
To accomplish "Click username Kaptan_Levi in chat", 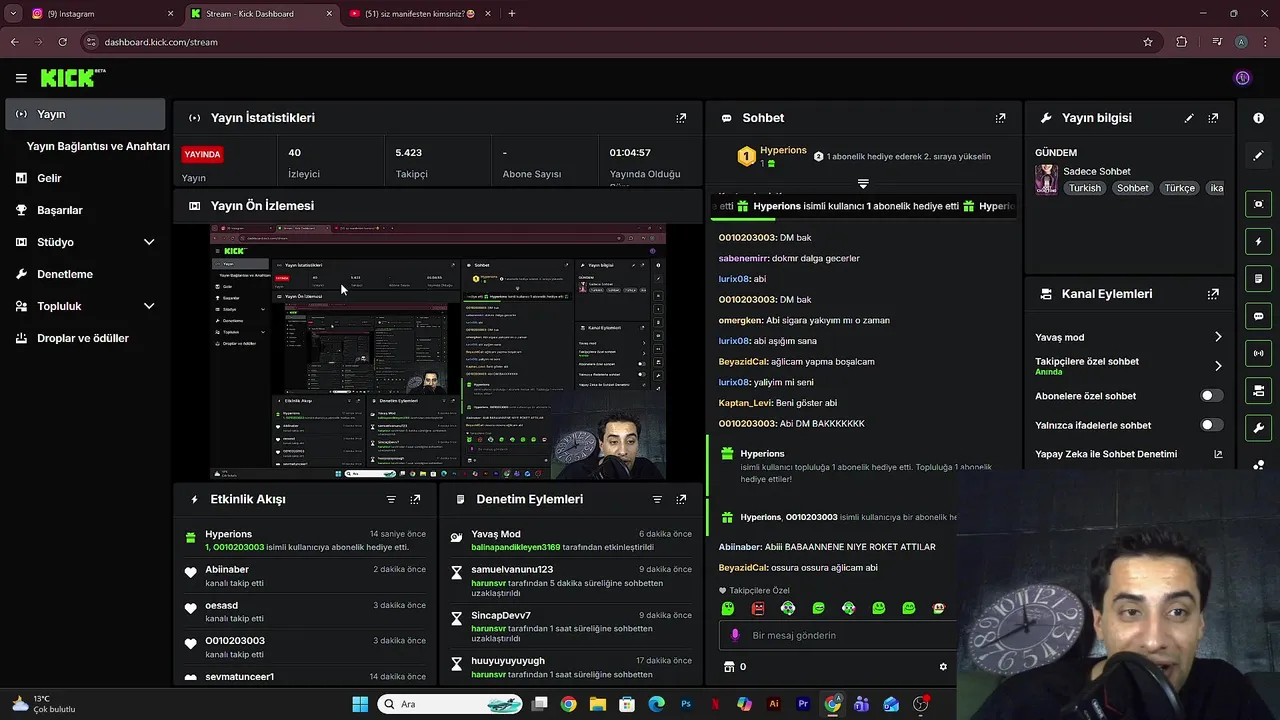I will (x=744, y=403).
